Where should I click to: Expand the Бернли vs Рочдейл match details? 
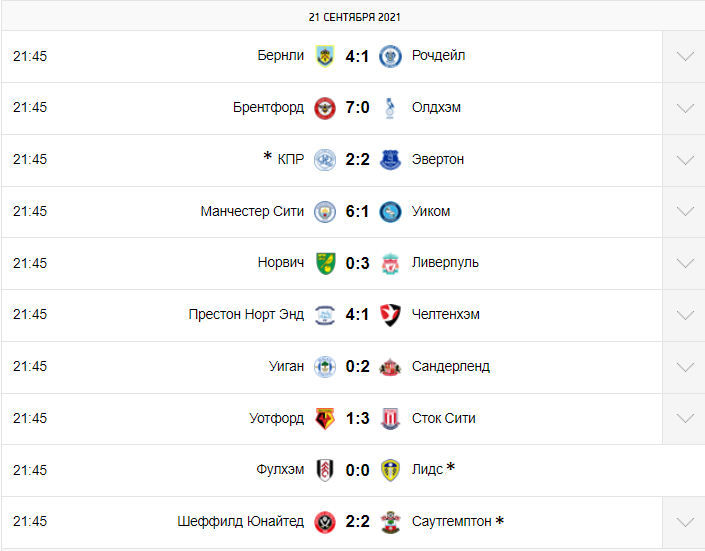click(685, 56)
